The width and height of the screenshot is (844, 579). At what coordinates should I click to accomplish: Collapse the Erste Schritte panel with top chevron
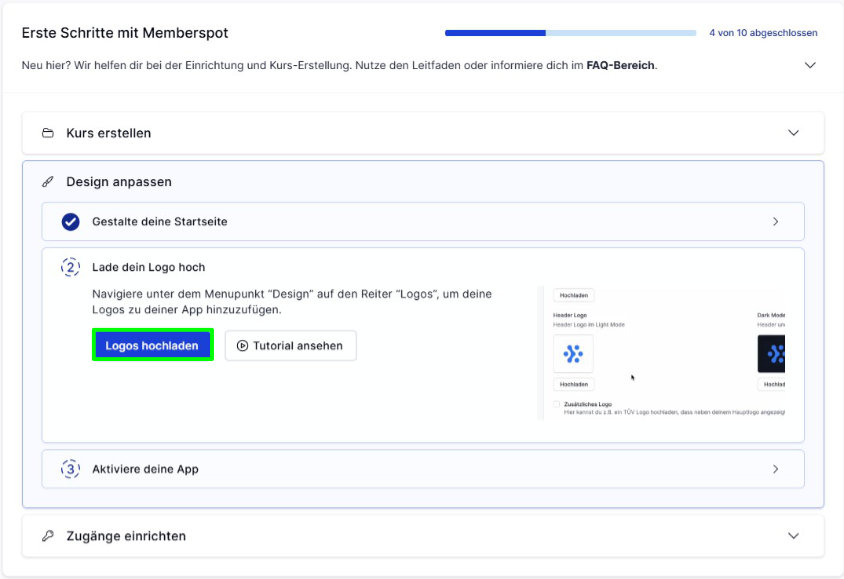[x=810, y=65]
